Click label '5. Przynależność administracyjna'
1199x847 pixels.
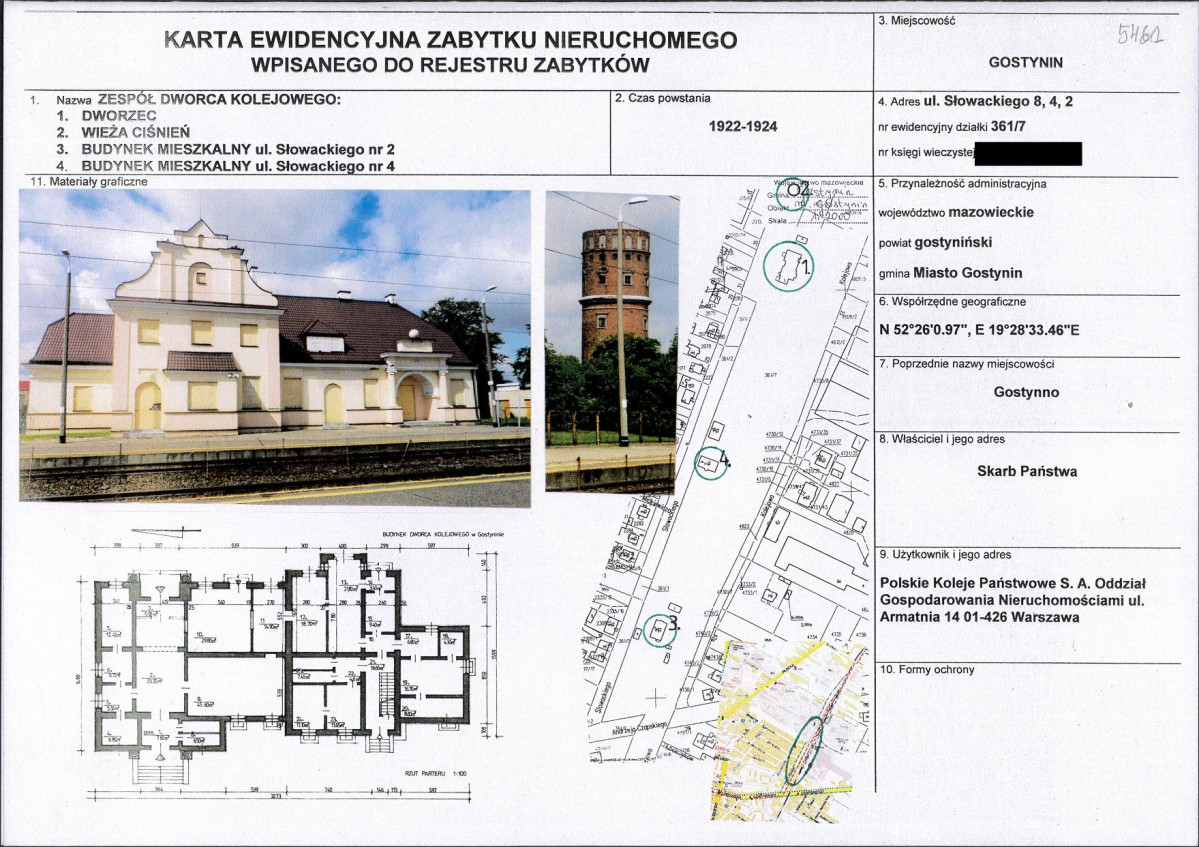(963, 184)
